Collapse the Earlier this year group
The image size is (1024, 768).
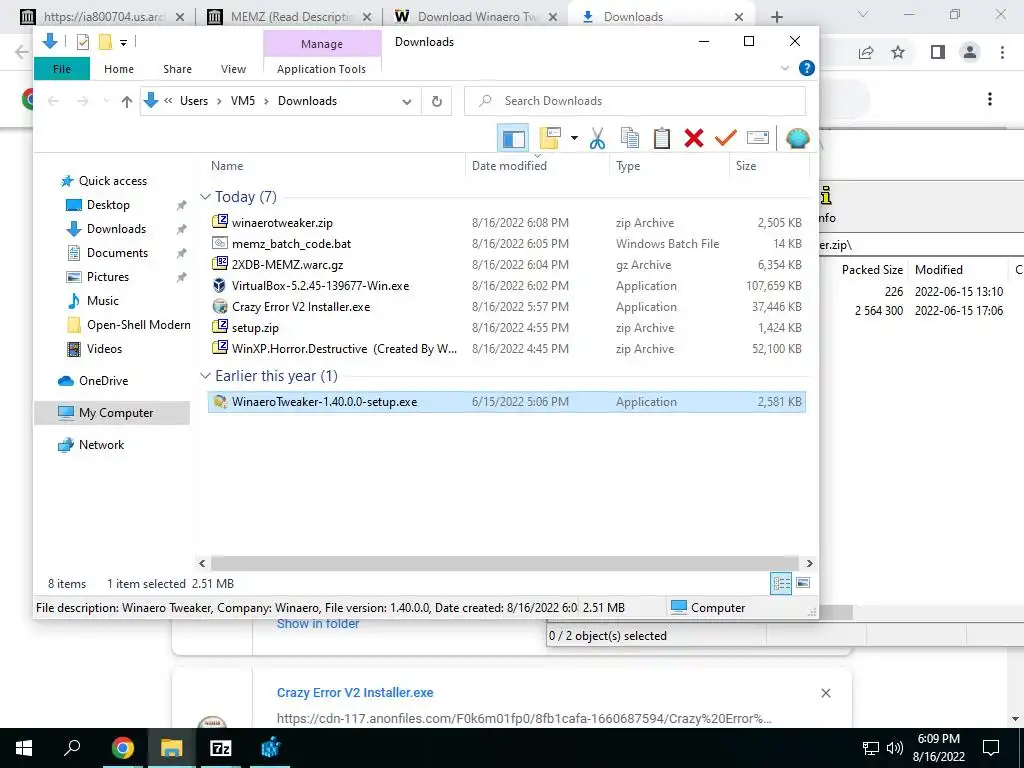205,376
